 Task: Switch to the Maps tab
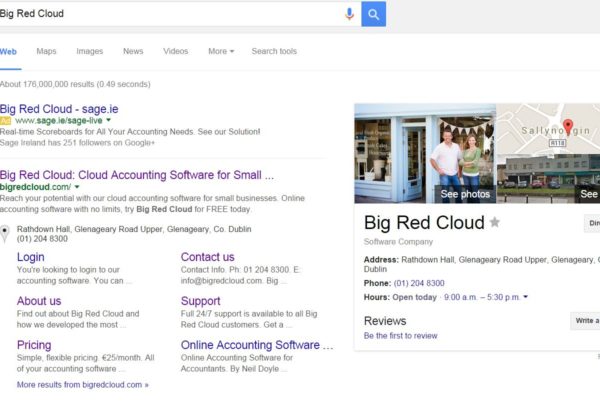click(x=46, y=51)
